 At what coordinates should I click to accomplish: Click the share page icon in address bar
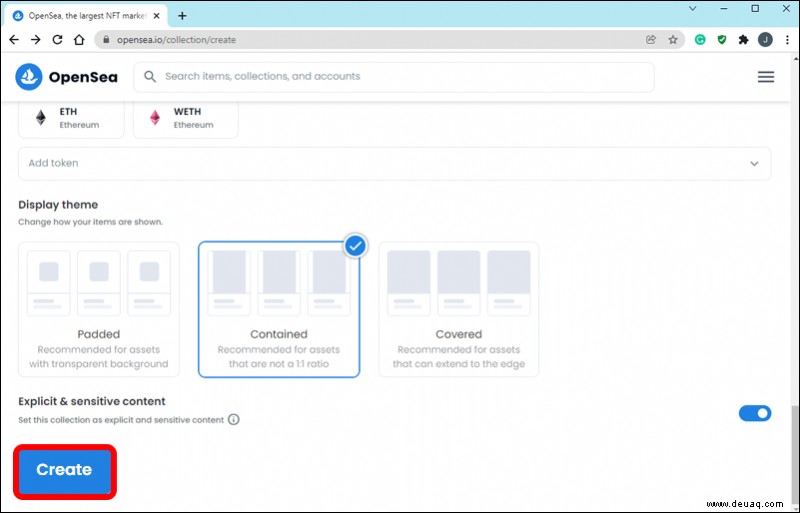[x=651, y=40]
